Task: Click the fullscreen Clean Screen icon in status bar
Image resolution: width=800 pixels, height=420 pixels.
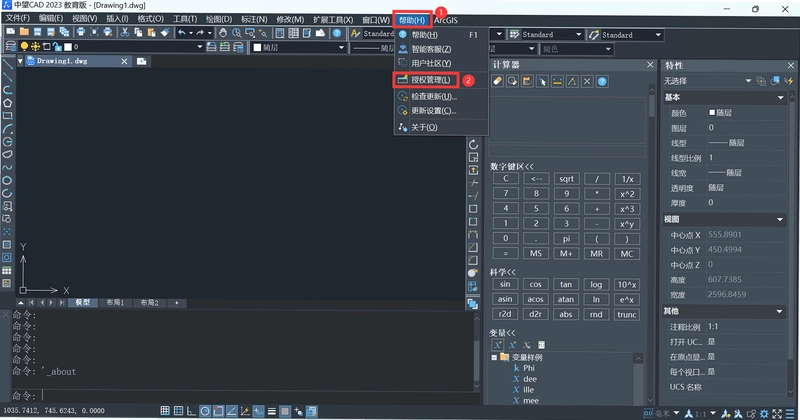Action: (777, 413)
